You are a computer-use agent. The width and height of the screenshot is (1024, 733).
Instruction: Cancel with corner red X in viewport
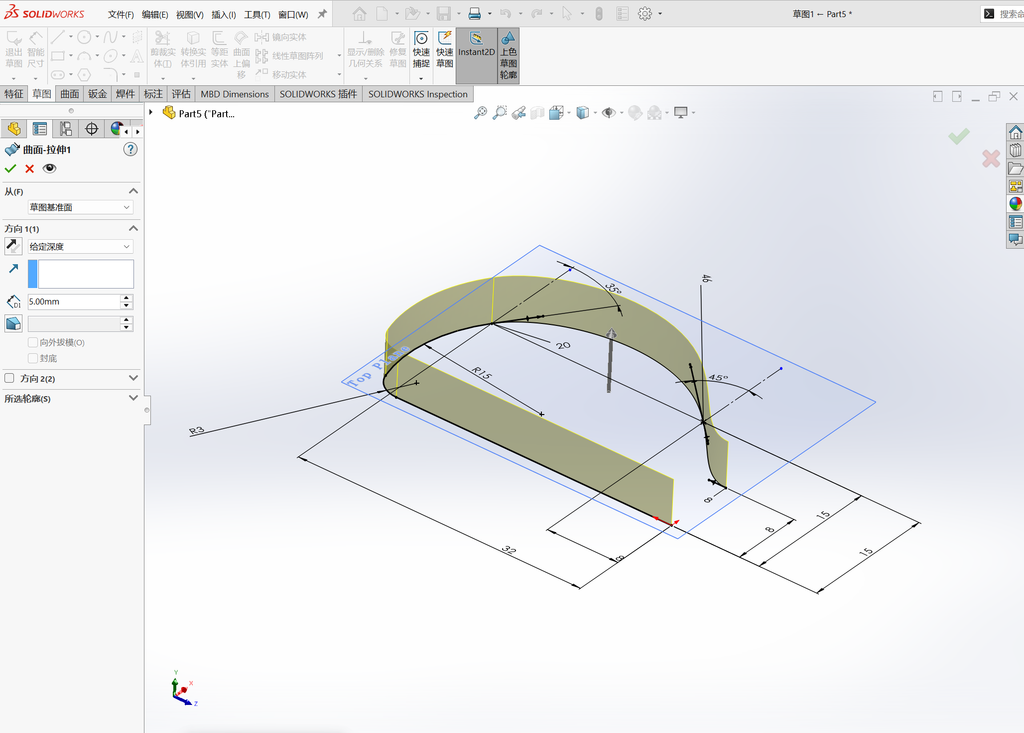[x=991, y=158]
